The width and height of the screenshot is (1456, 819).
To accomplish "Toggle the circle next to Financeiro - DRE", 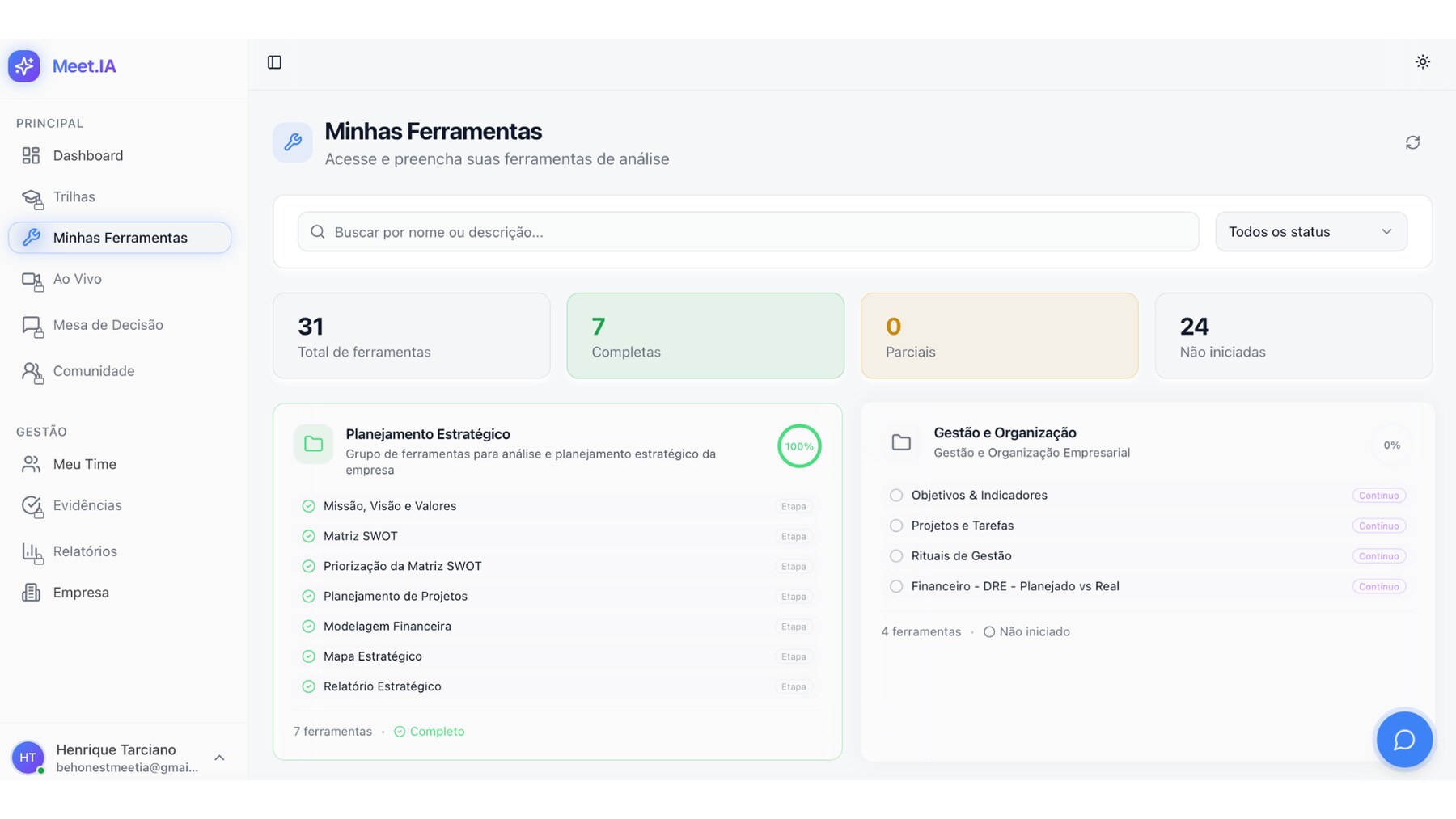I will [x=896, y=586].
